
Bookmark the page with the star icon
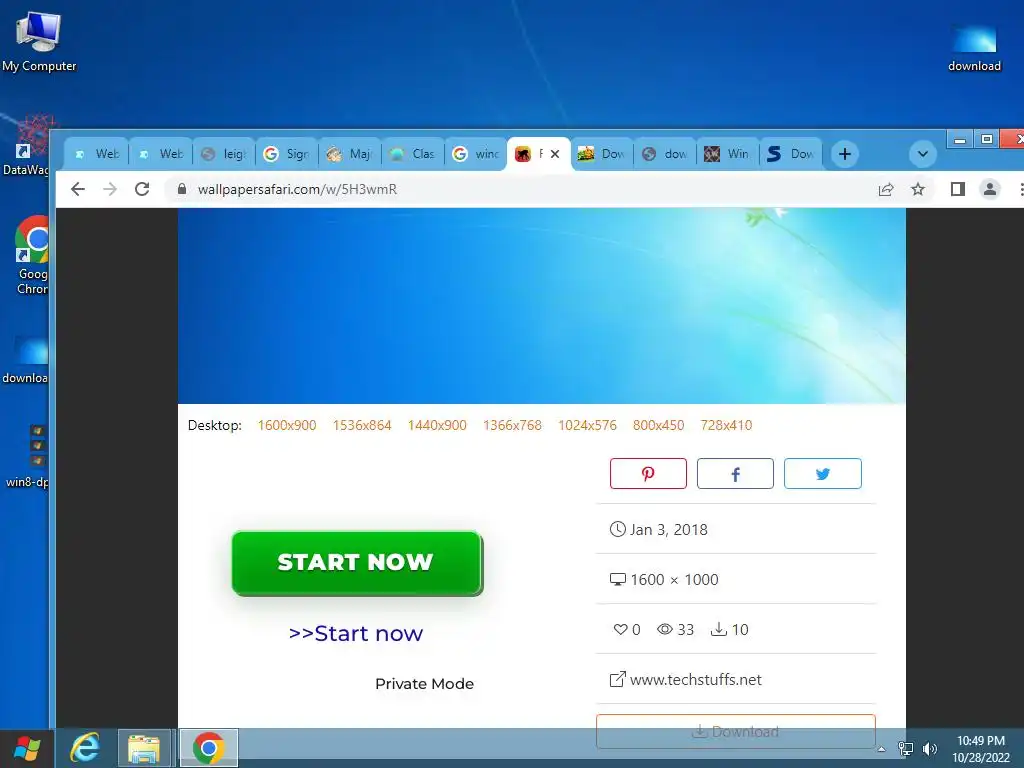tap(918, 189)
